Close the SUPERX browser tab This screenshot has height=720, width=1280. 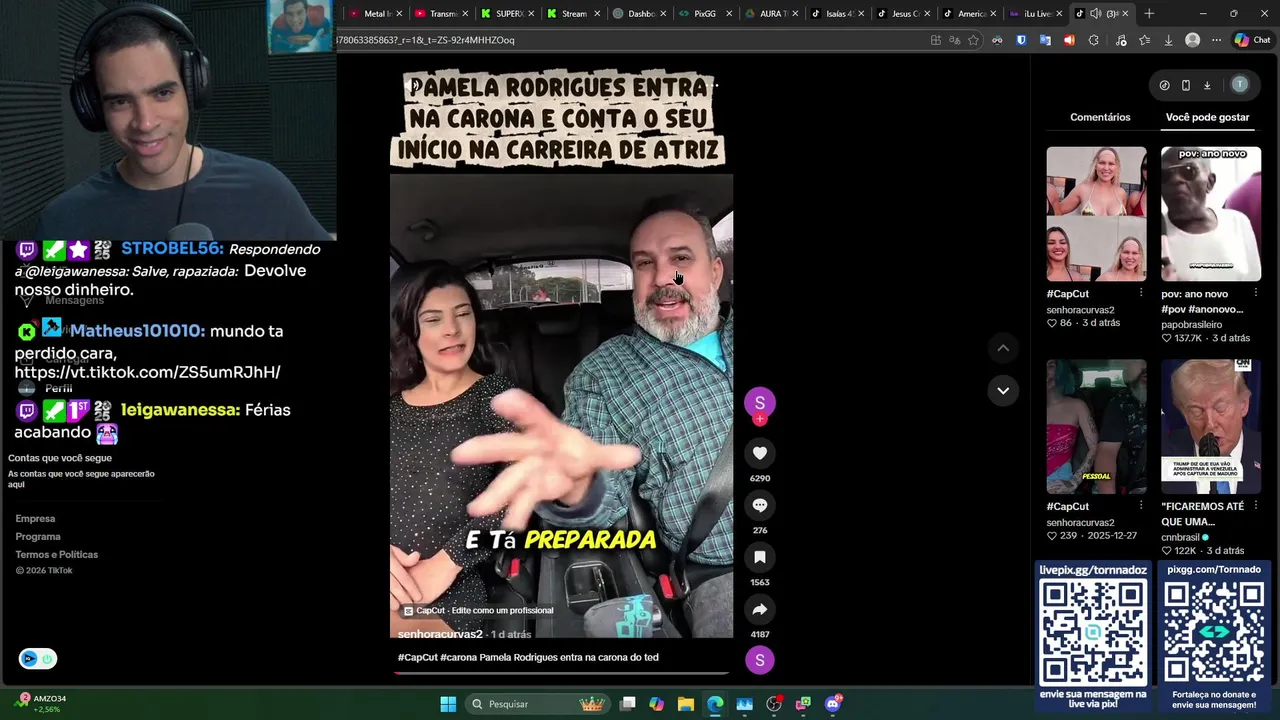tap(530, 13)
